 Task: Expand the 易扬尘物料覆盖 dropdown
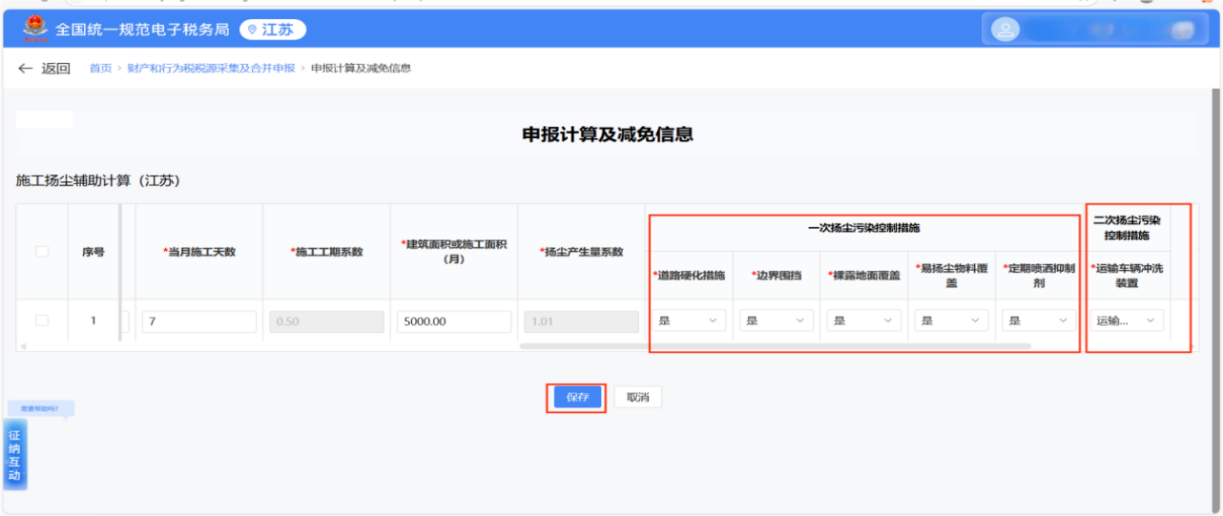pos(951,321)
